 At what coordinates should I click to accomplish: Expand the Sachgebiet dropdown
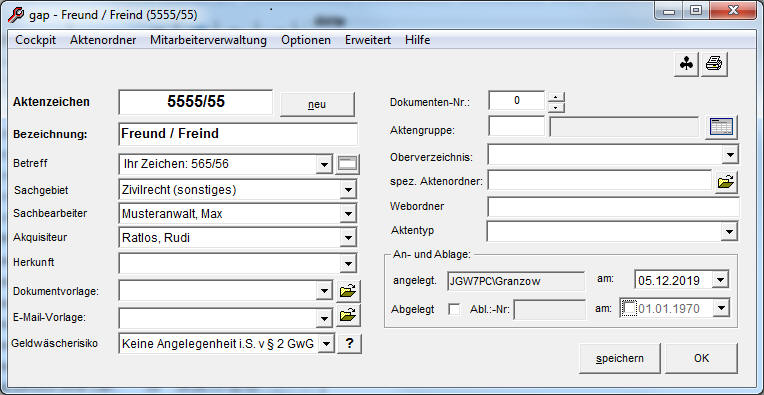347,189
